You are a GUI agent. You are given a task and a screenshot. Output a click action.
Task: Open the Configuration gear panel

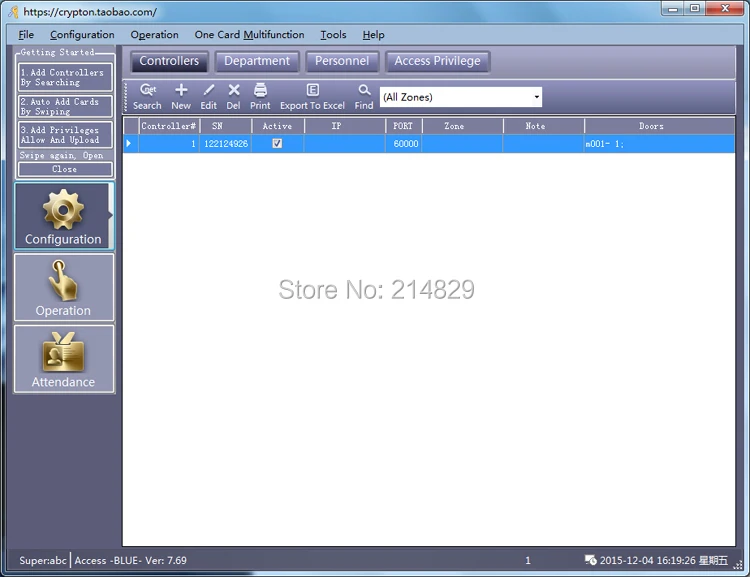64,216
